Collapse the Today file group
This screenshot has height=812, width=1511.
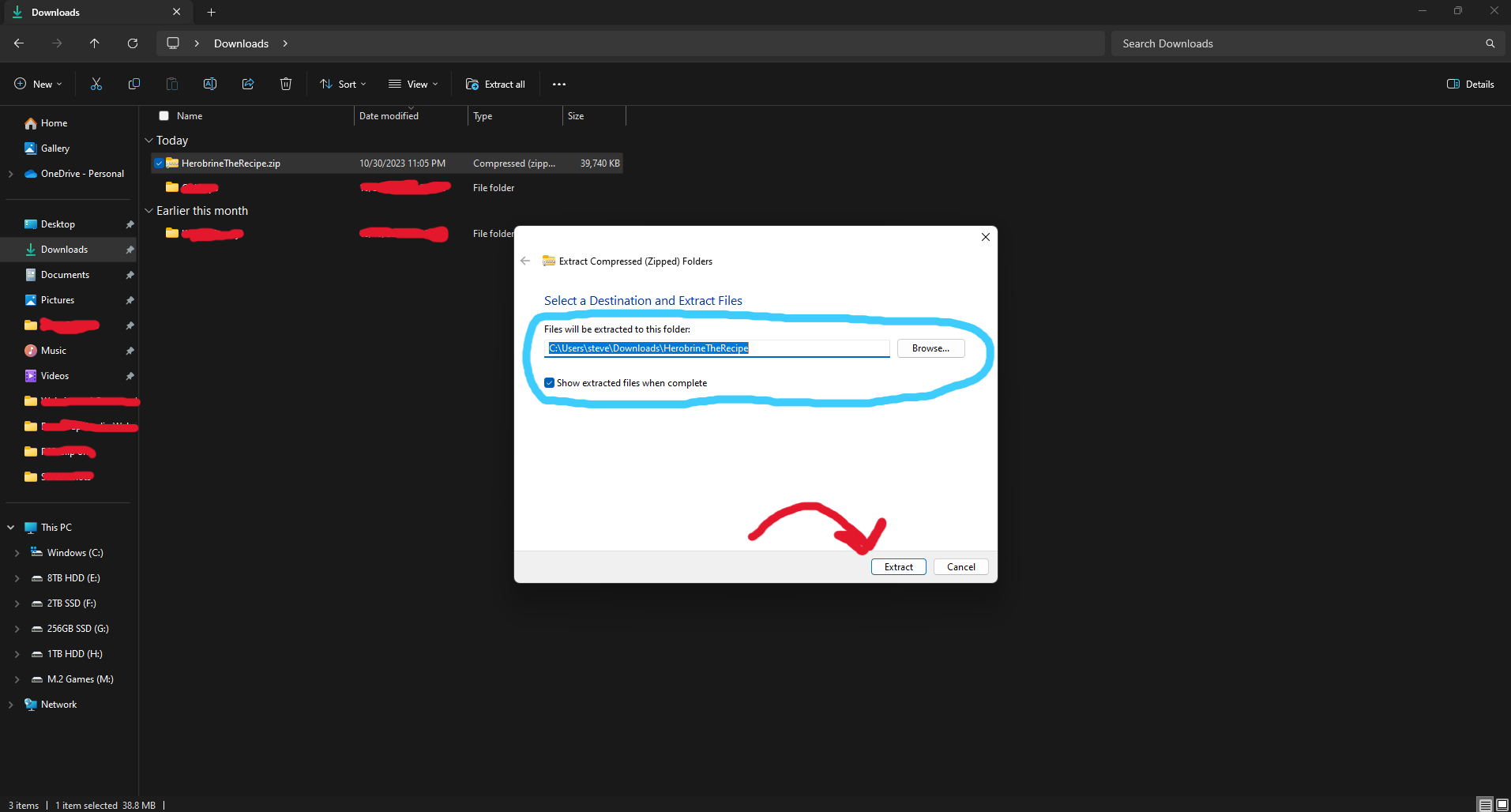148,141
